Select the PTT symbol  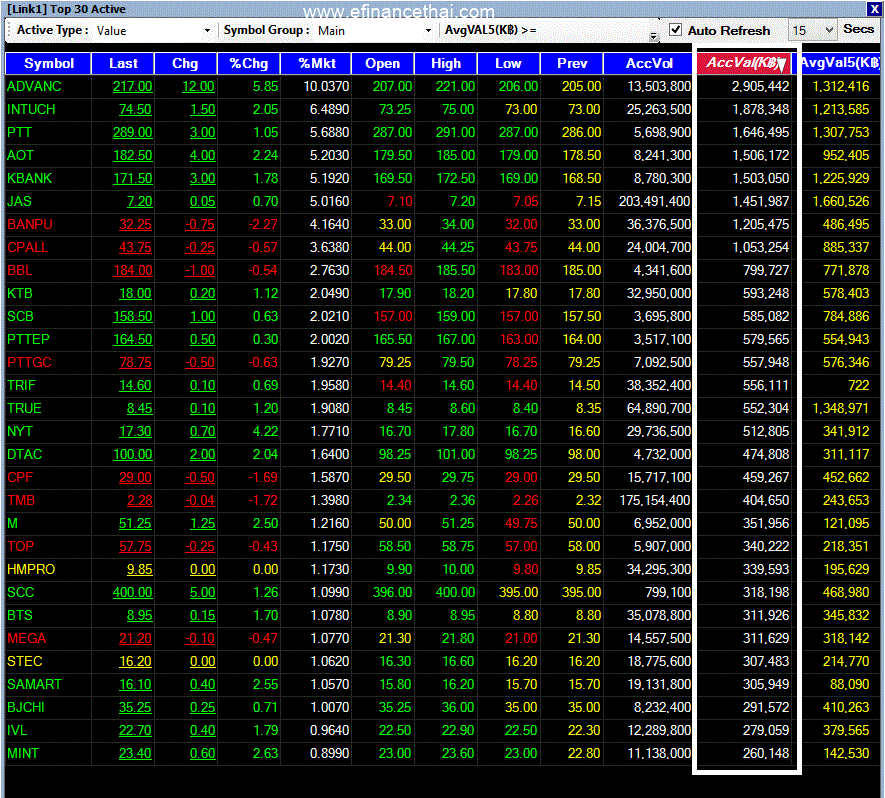pos(19,133)
